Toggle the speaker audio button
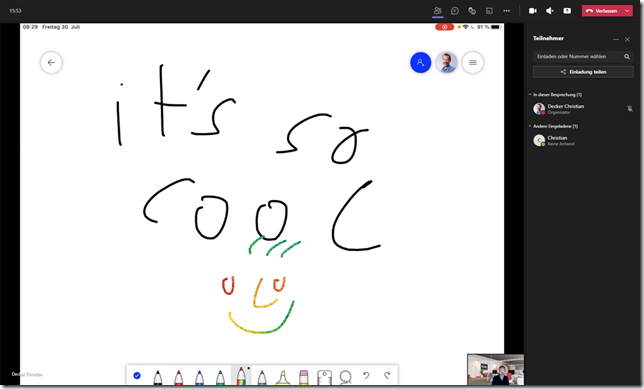The height and width of the screenshot is (389, 644). [550, 11]
